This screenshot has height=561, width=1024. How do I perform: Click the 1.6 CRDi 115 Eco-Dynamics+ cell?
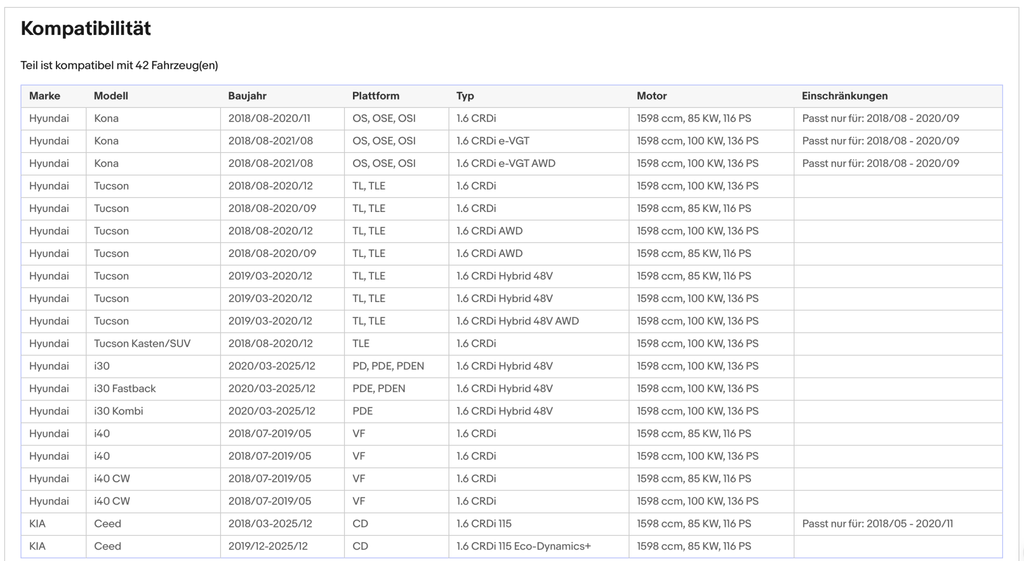pyautogui.click(x=523, y=546)
